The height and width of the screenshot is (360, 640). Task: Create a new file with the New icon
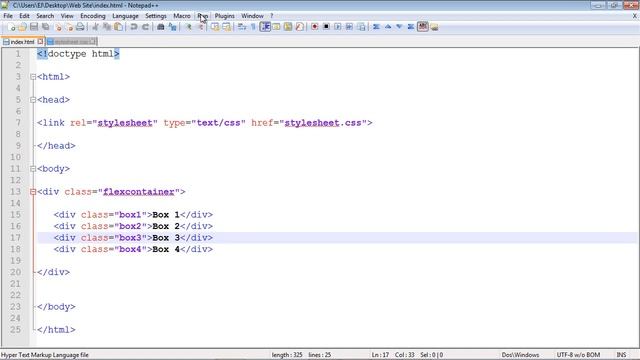[11, 27]
